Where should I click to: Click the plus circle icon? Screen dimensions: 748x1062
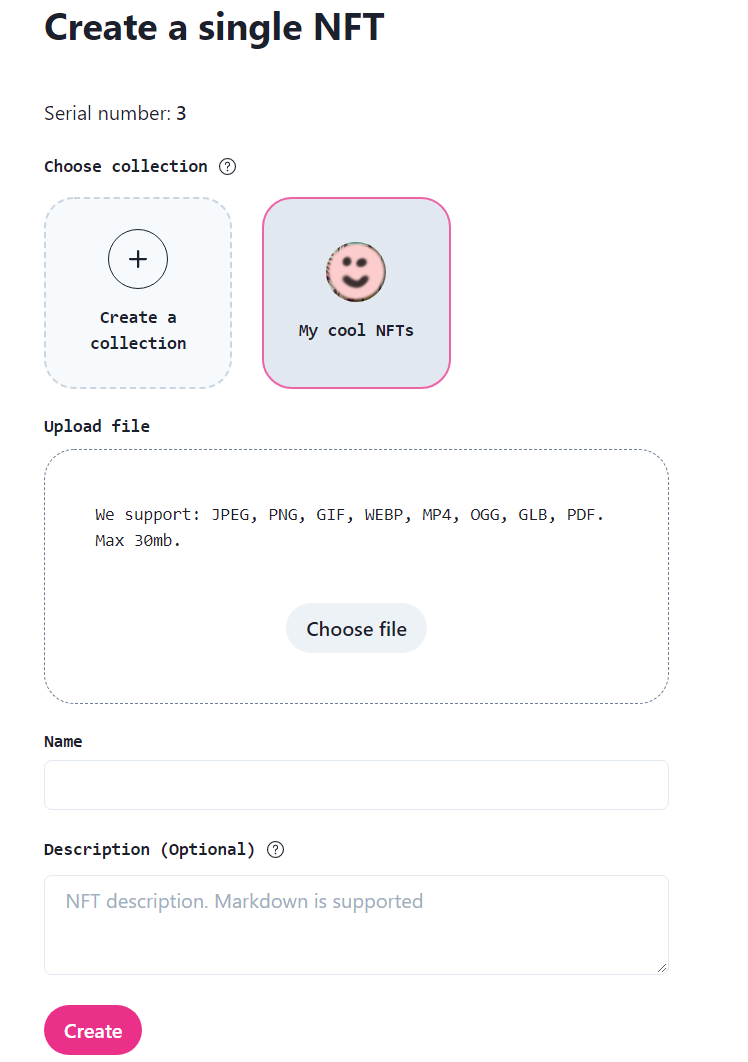(x=138, y=259)
